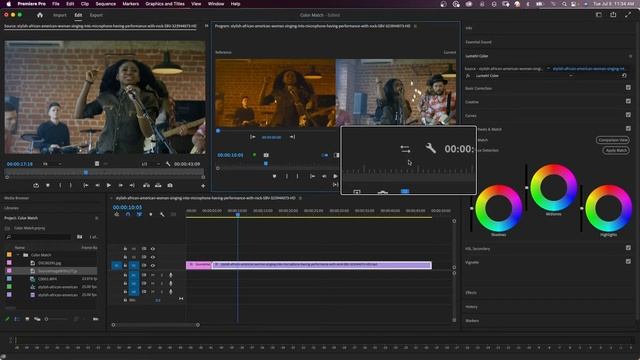Open Lumetri Color panel menu icon
The width and height of the screenshot is (640, 360).
tap(630, 56)
